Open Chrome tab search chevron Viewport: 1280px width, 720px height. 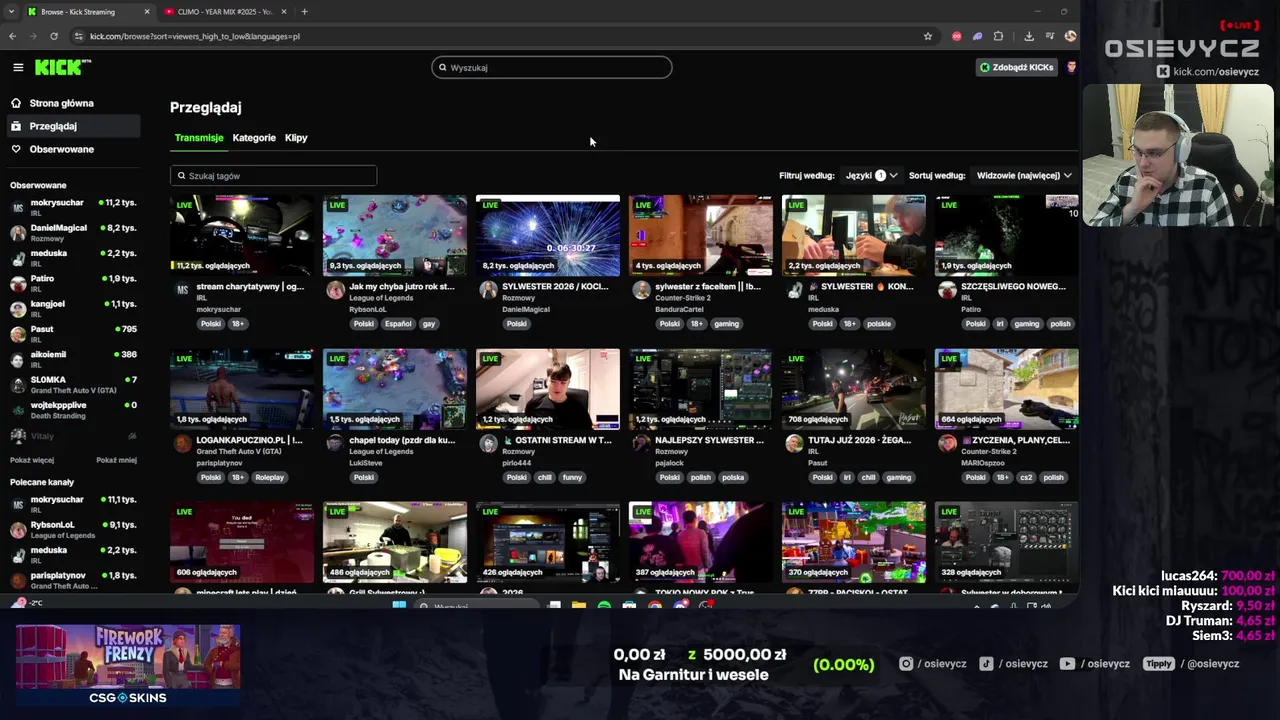10,12
